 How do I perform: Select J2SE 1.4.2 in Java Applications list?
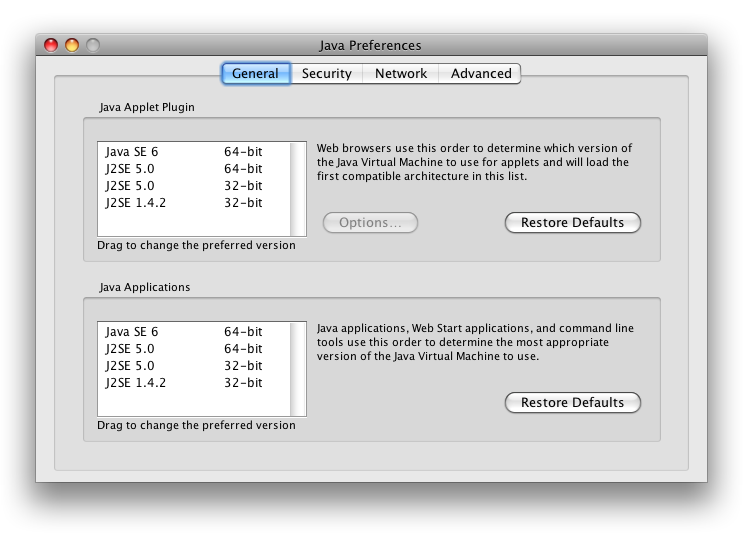[185, 383]
